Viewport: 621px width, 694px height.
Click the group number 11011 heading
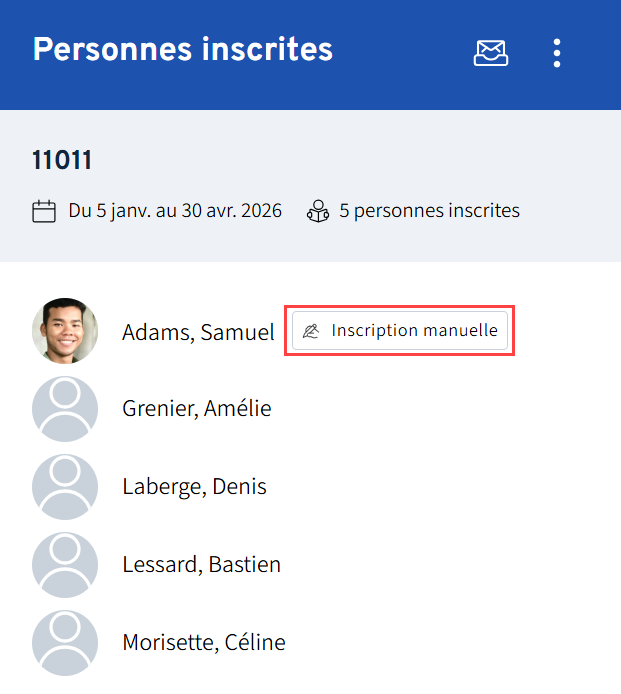(x=62, y=160)
